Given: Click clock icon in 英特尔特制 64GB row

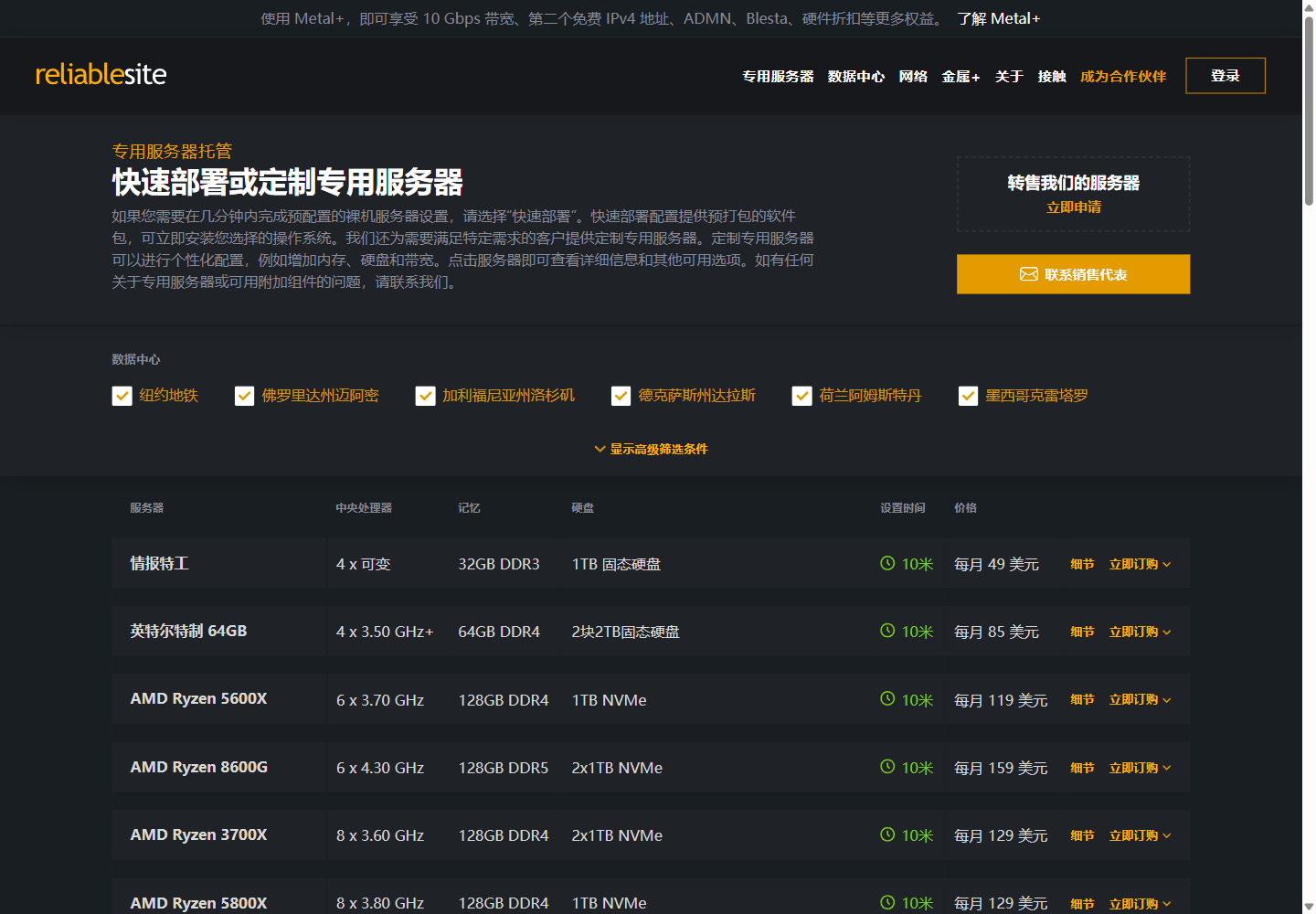Looking at the screenshot, I should pos(886,631).
